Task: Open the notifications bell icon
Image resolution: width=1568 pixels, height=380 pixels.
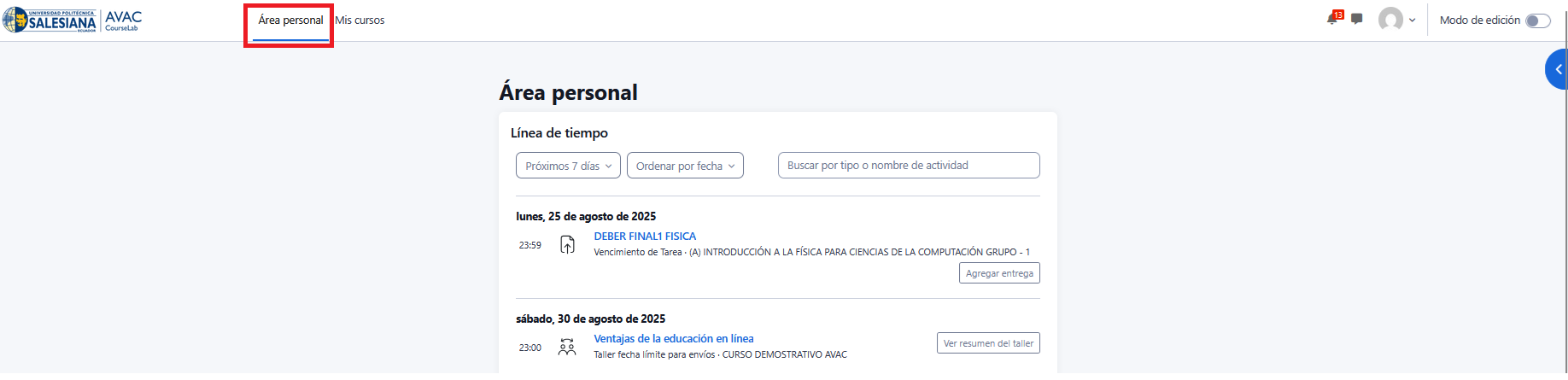Action: [x=1331, y=20]
